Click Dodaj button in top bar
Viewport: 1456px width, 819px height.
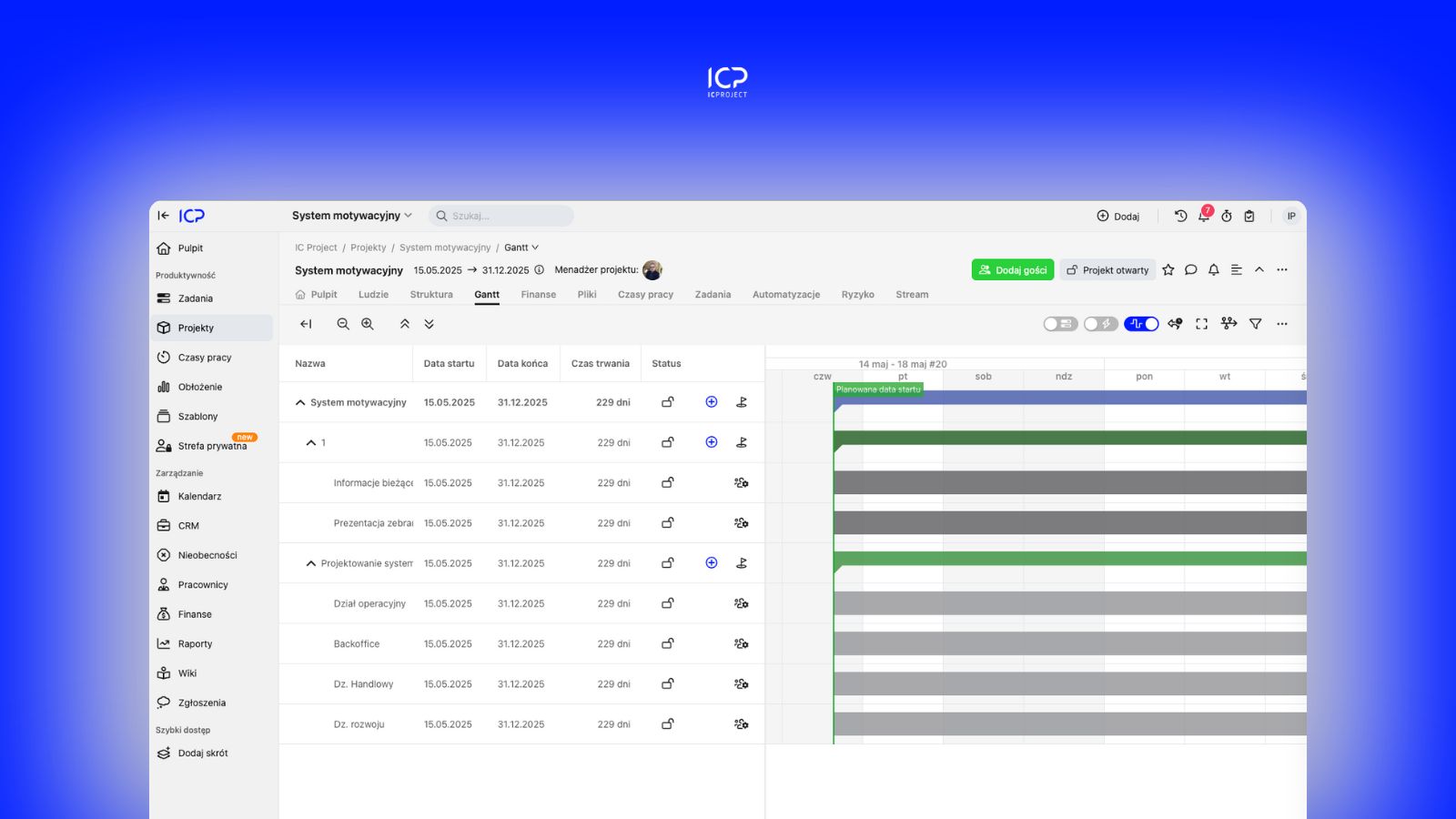1118,217
